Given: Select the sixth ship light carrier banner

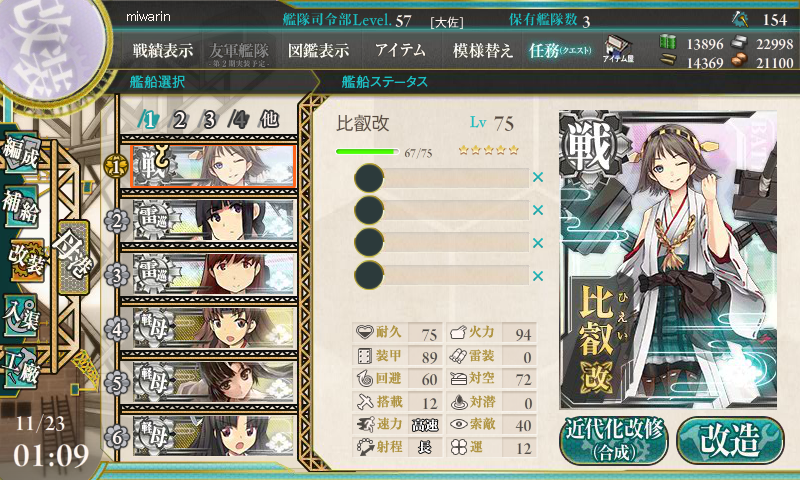Looking at the screenshot, I should 213,436.
